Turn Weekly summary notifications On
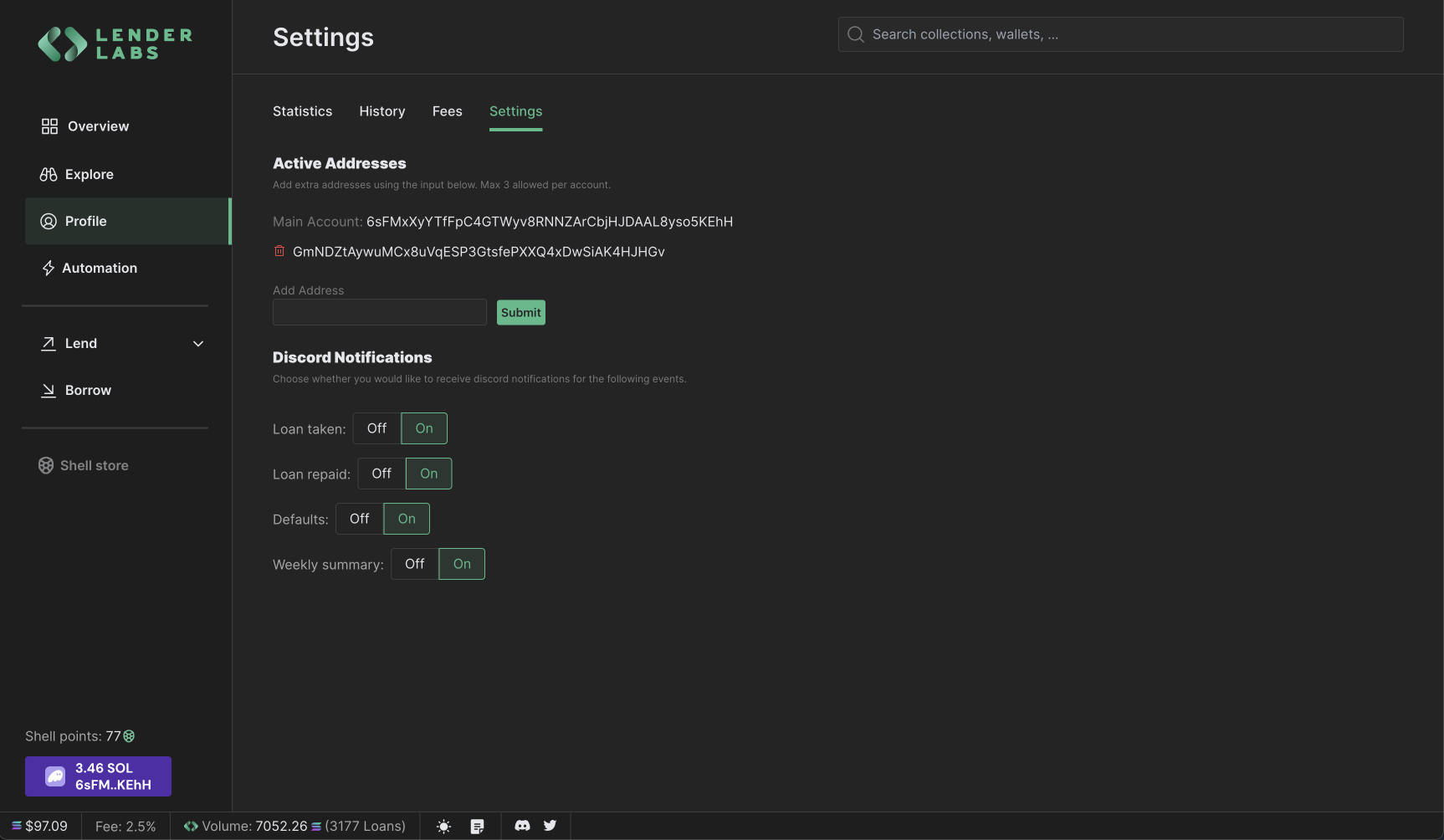Viewport: 1444px width, 840px height. [x=462, y=564]
